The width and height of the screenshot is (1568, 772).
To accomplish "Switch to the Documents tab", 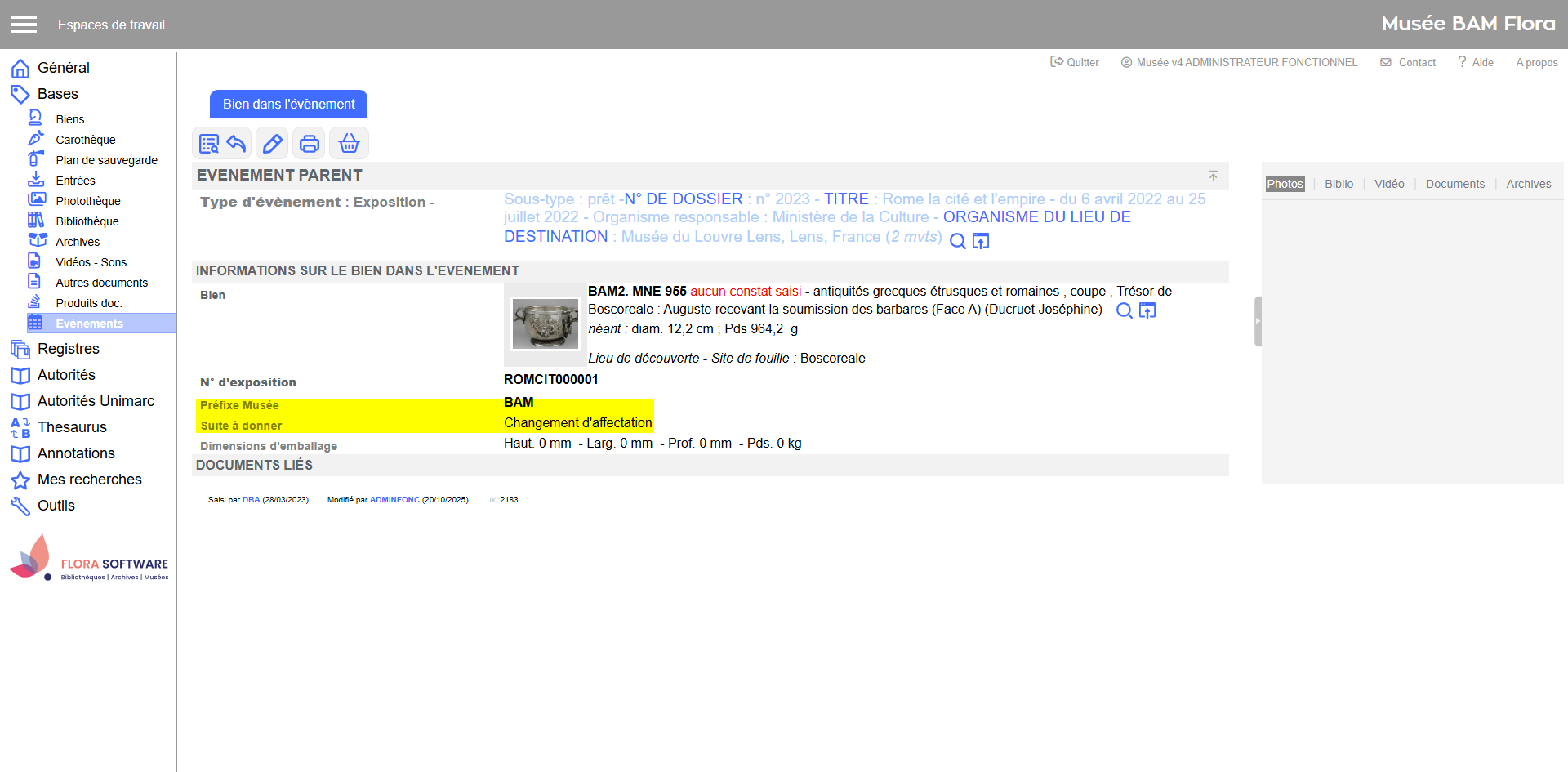I will (x=1454, y=184).
